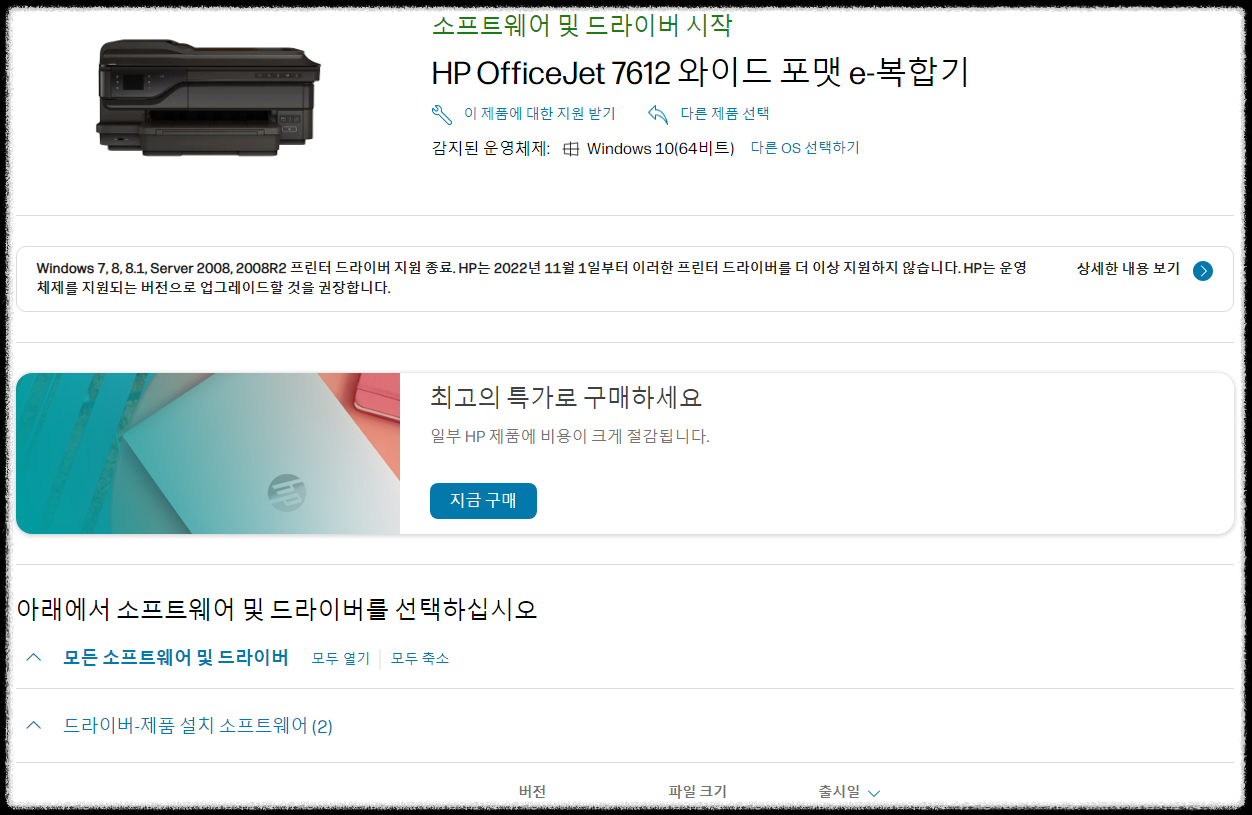Viewport: 1252px width, 815px height.
Task: Click the back arrow icon beside 다른 제품 선택
Action: click(x=659, y=114)
